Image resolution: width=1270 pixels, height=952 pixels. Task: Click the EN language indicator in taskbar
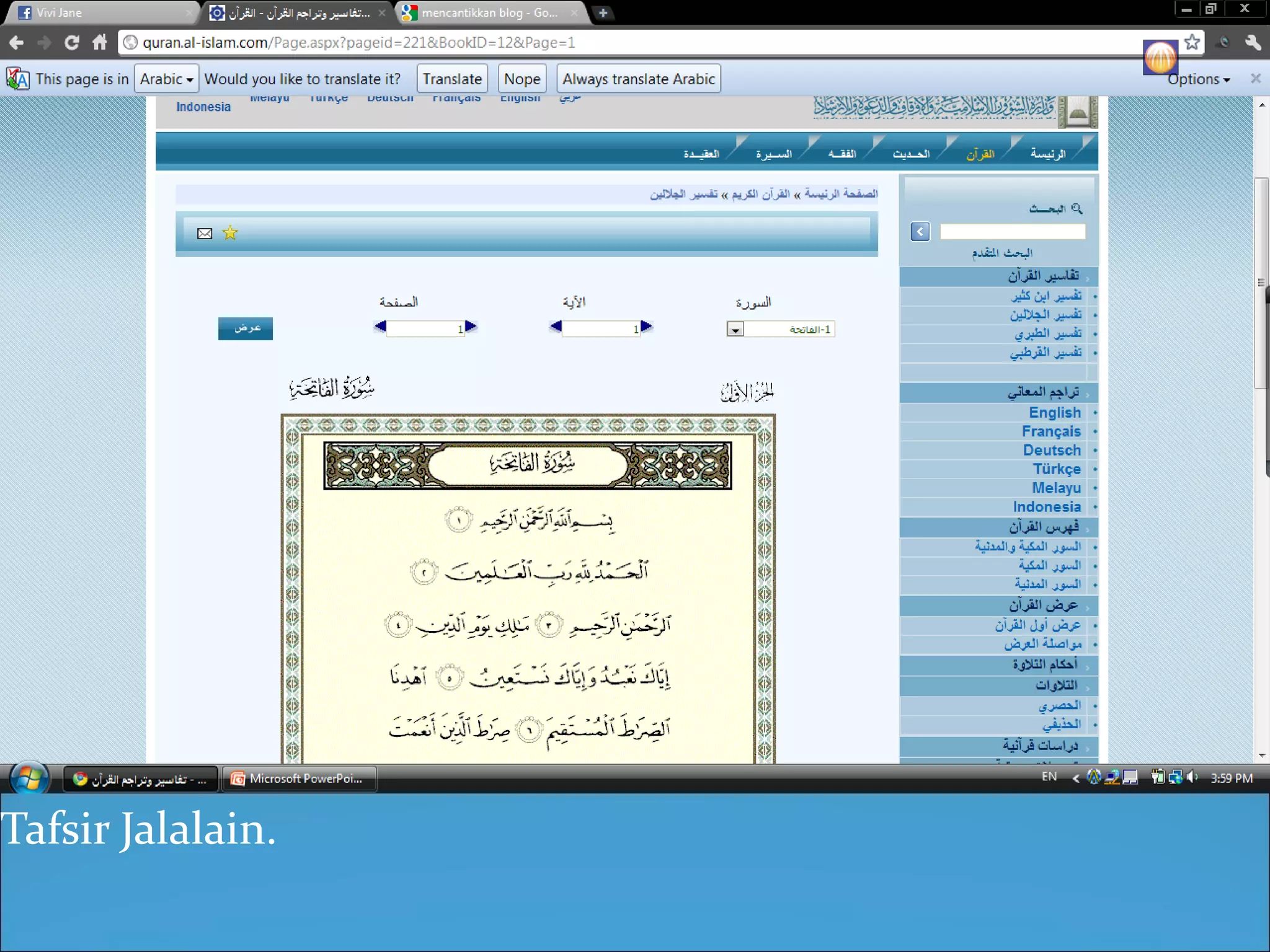click(1049, 777)
